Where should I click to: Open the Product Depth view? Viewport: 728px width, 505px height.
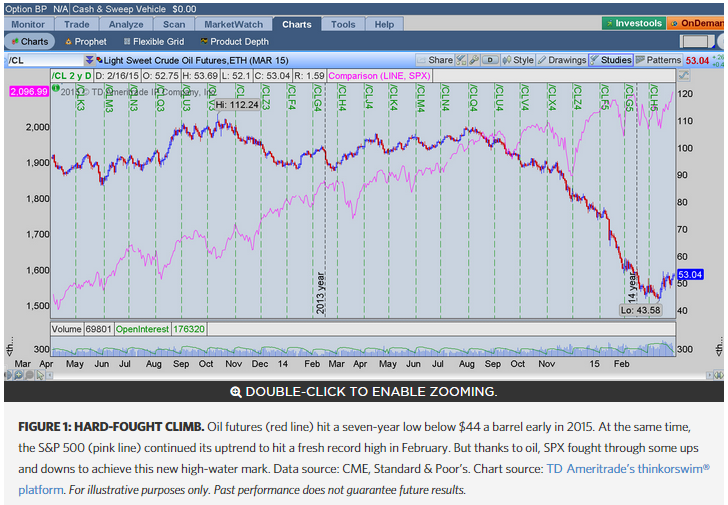(234, 41)
